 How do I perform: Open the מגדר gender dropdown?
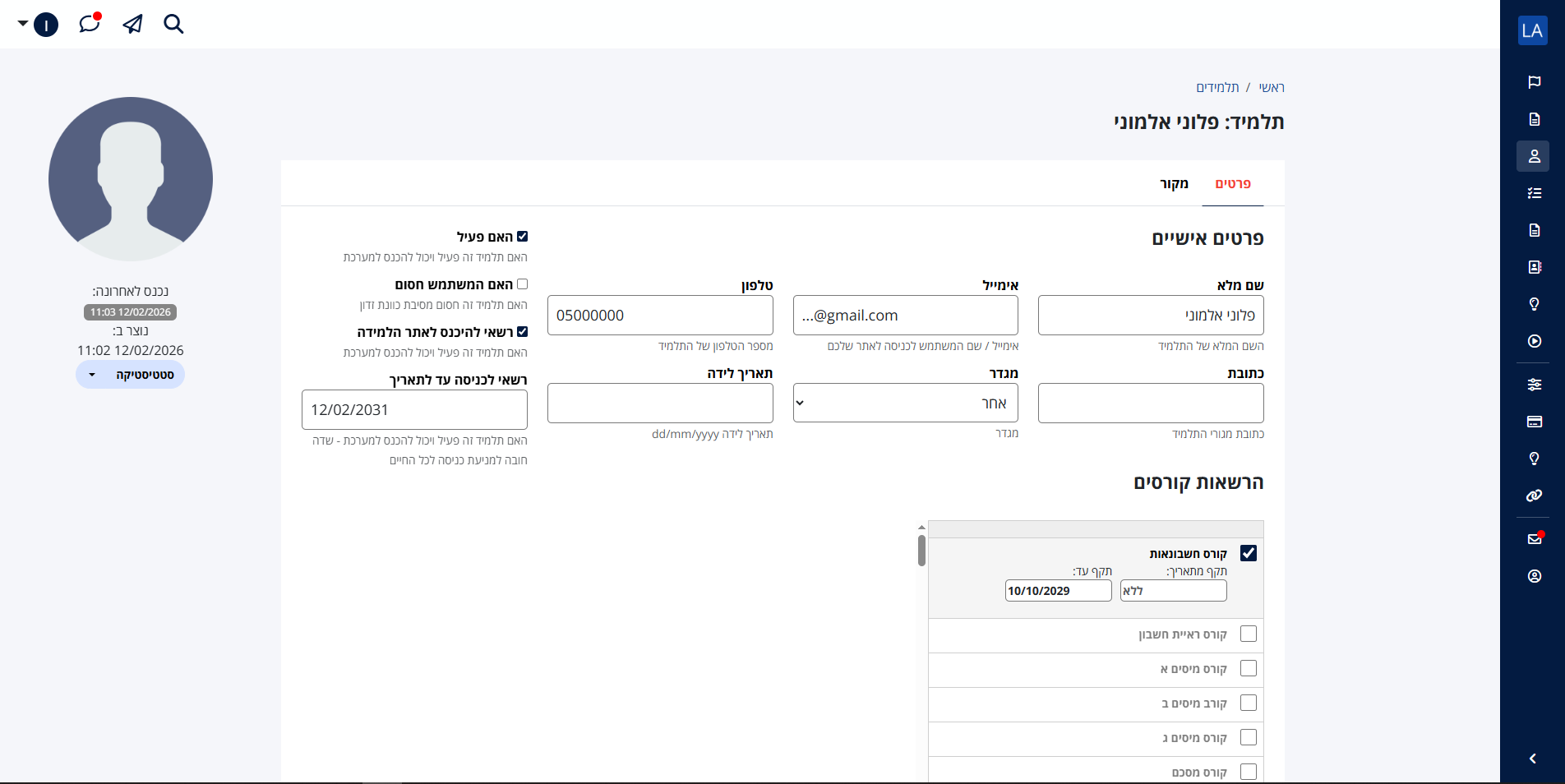pos(905,403)
